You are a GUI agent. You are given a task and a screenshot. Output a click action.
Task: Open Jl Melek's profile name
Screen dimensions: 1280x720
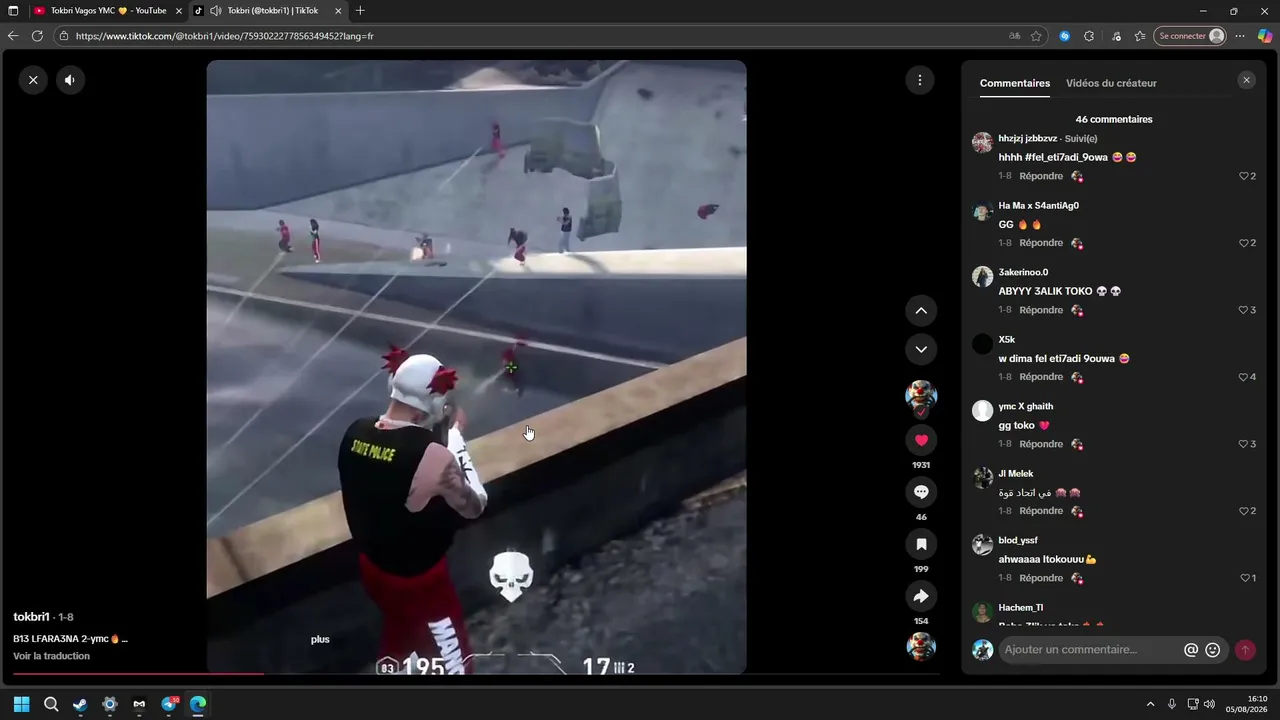click(x=1015, y=473)
